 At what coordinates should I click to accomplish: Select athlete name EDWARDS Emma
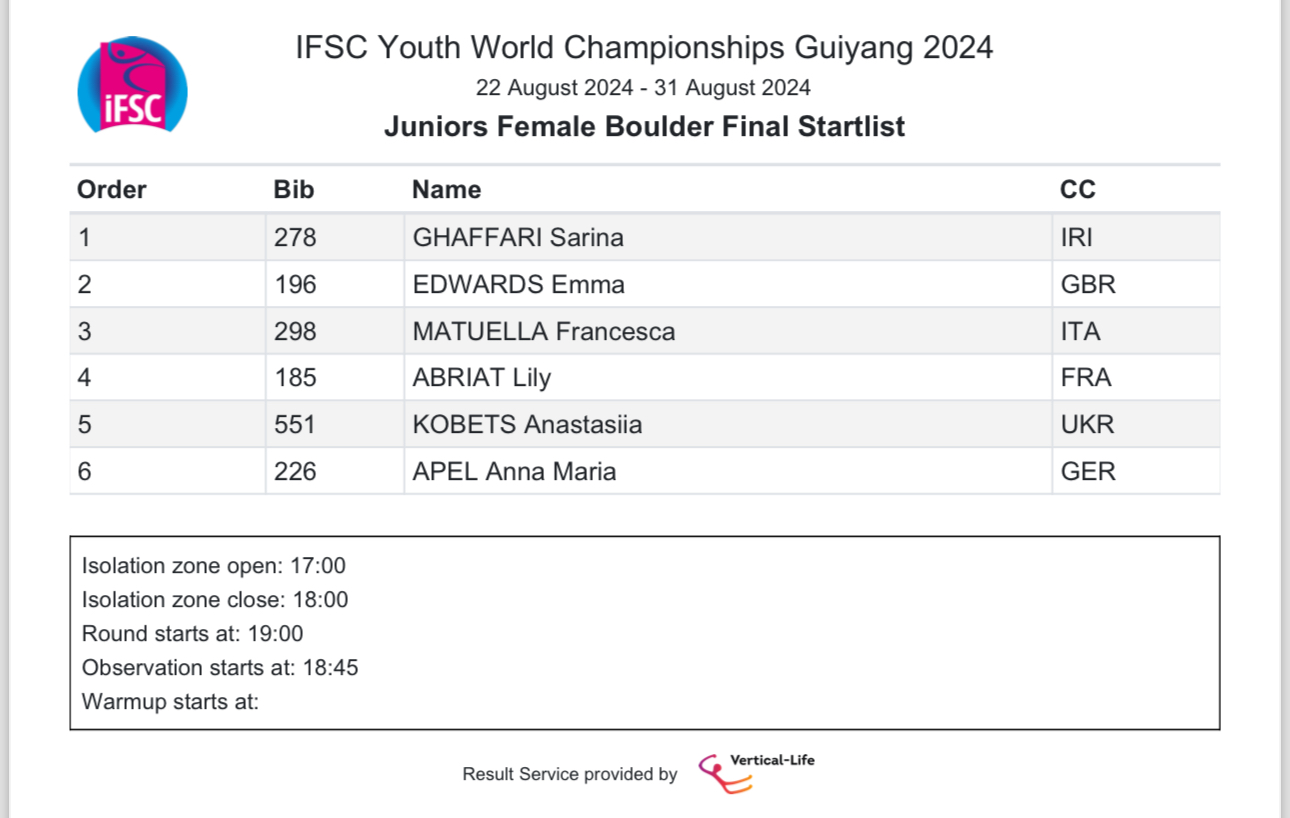[519, 285]
